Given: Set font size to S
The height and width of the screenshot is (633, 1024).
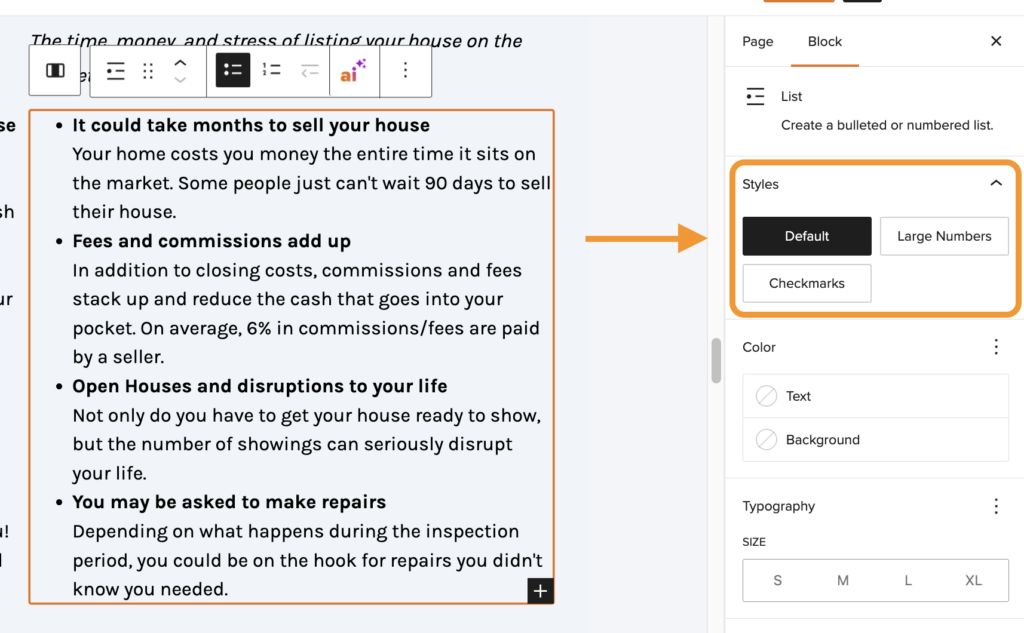Looking at the screenshot, I should (777, 580).
